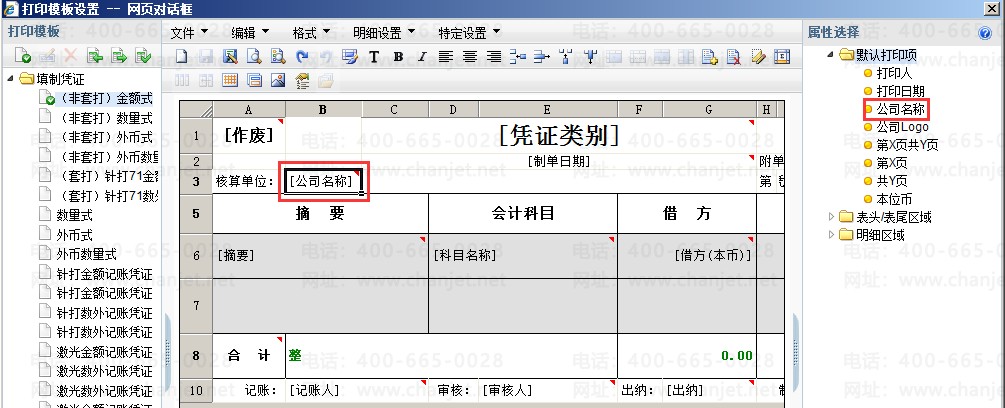This screenshot has width=1005, height=408.
Task: Click the pencil and ruler toolbar icon
Action: click(x=758, y=57)
